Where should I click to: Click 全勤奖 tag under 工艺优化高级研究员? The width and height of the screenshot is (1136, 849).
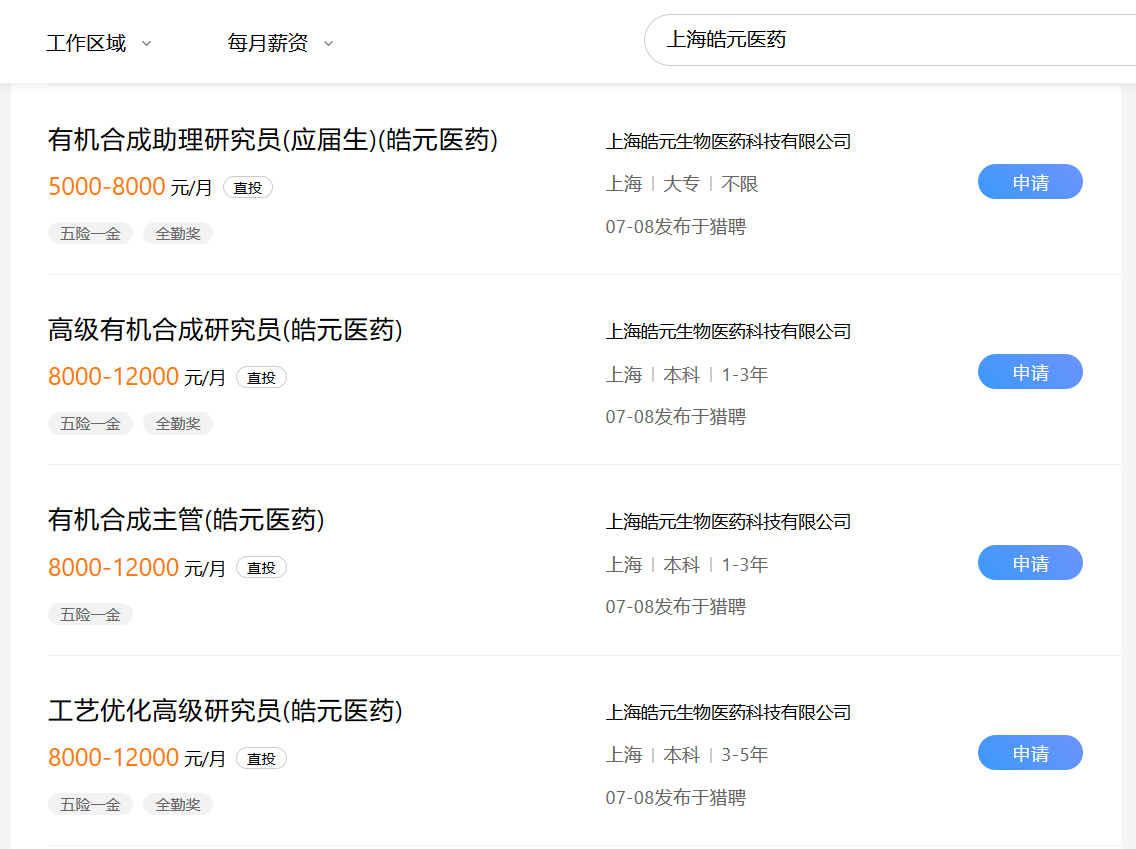[178, 804]
